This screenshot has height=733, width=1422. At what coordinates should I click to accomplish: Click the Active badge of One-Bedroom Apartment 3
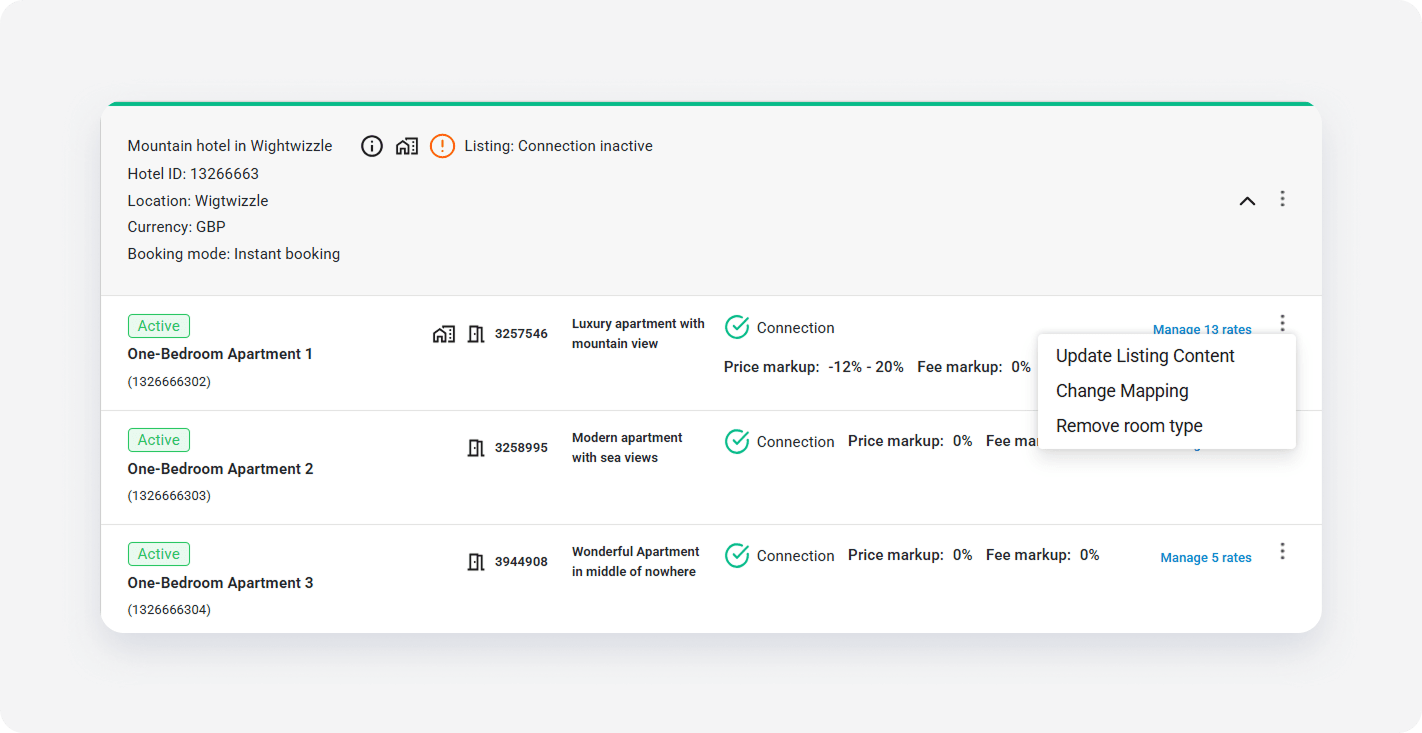click(159, 554)
